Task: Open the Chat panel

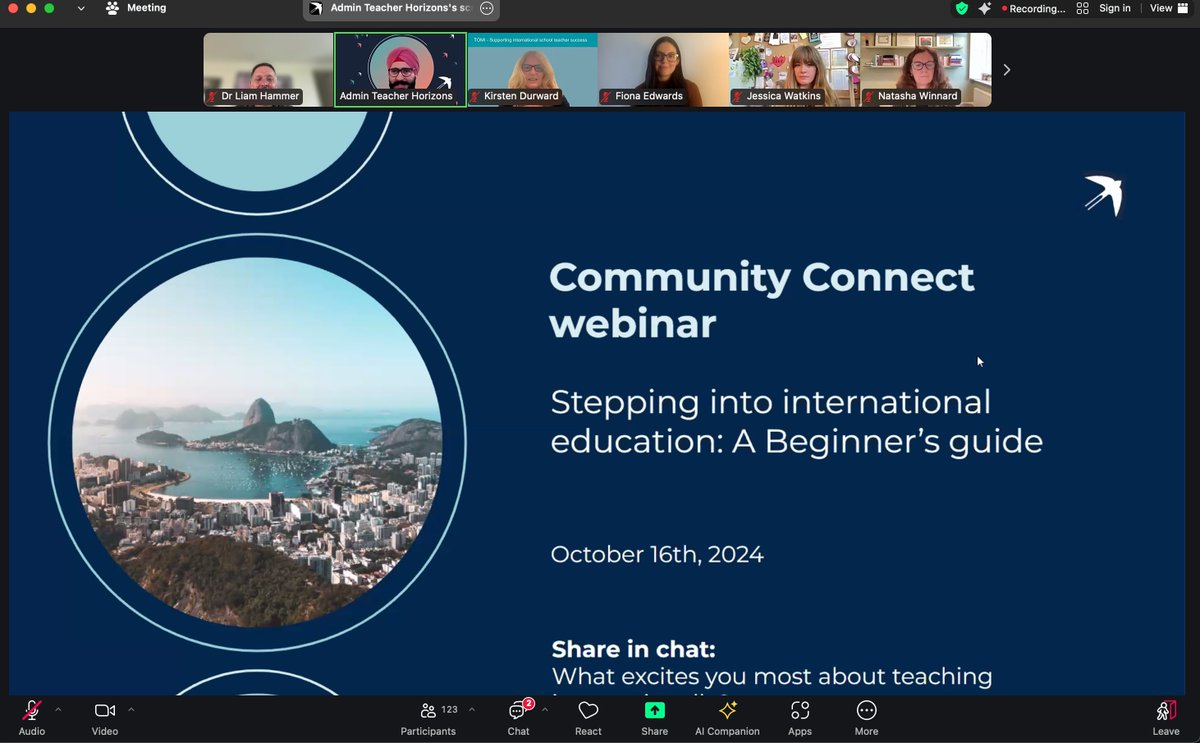Action: click(x=518, y=717)
